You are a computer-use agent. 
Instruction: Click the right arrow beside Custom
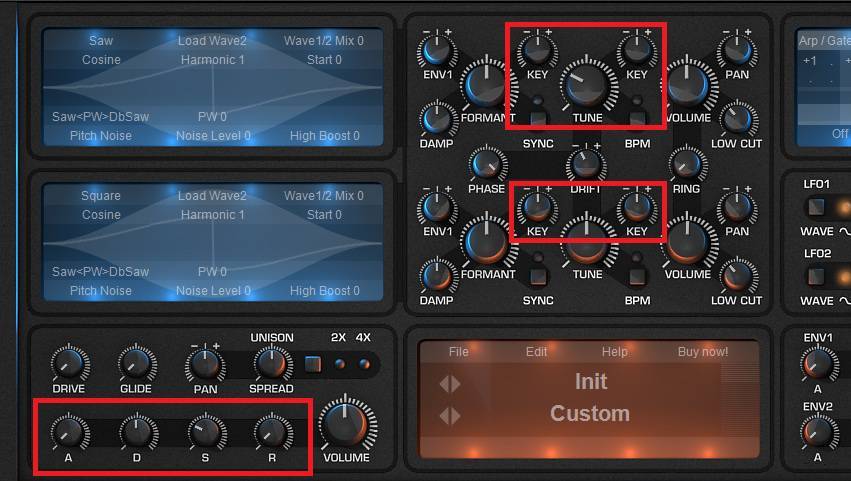[x=456, y=415]
